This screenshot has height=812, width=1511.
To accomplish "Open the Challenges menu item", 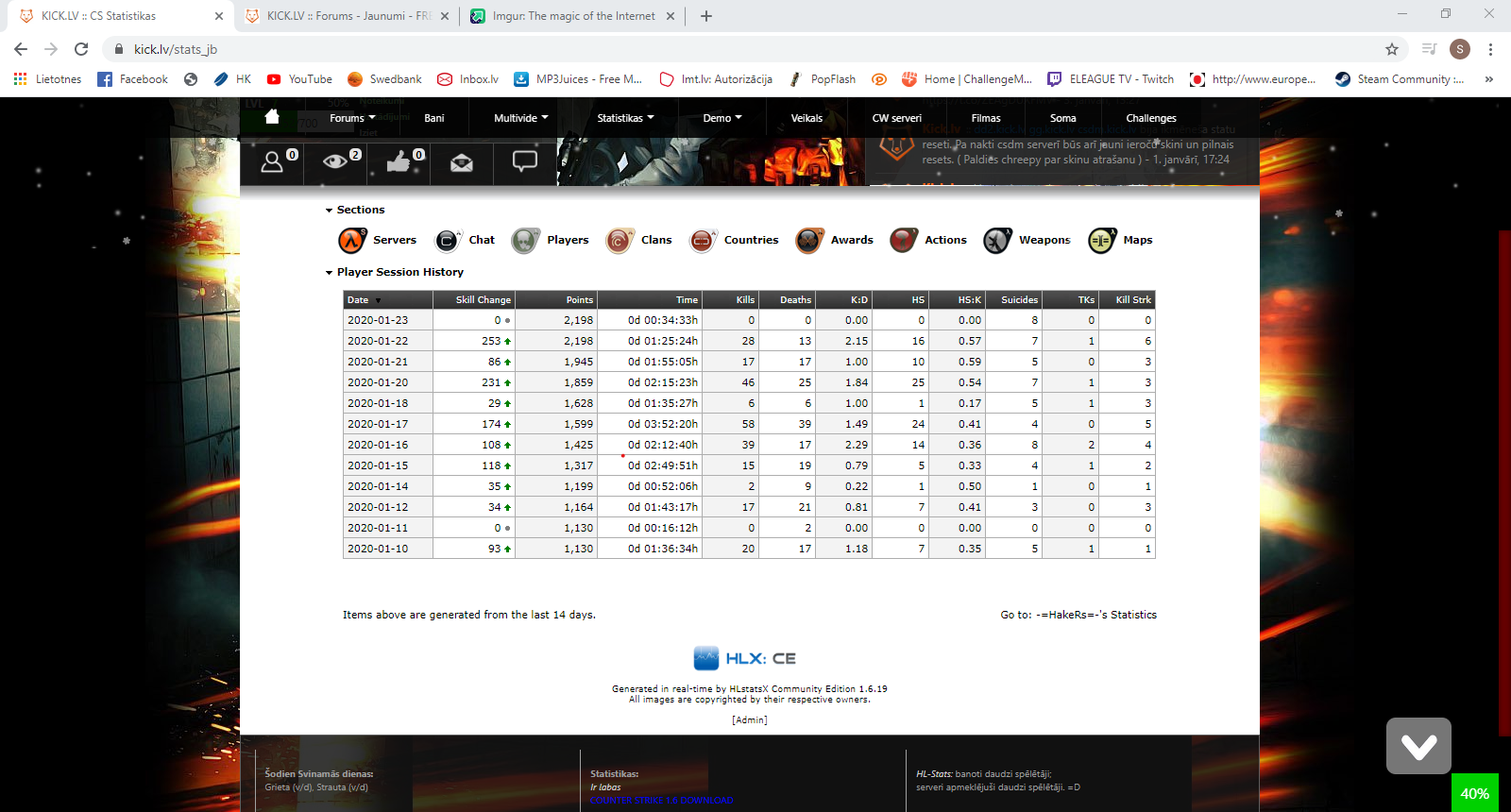I will [x=1150, y=118].
